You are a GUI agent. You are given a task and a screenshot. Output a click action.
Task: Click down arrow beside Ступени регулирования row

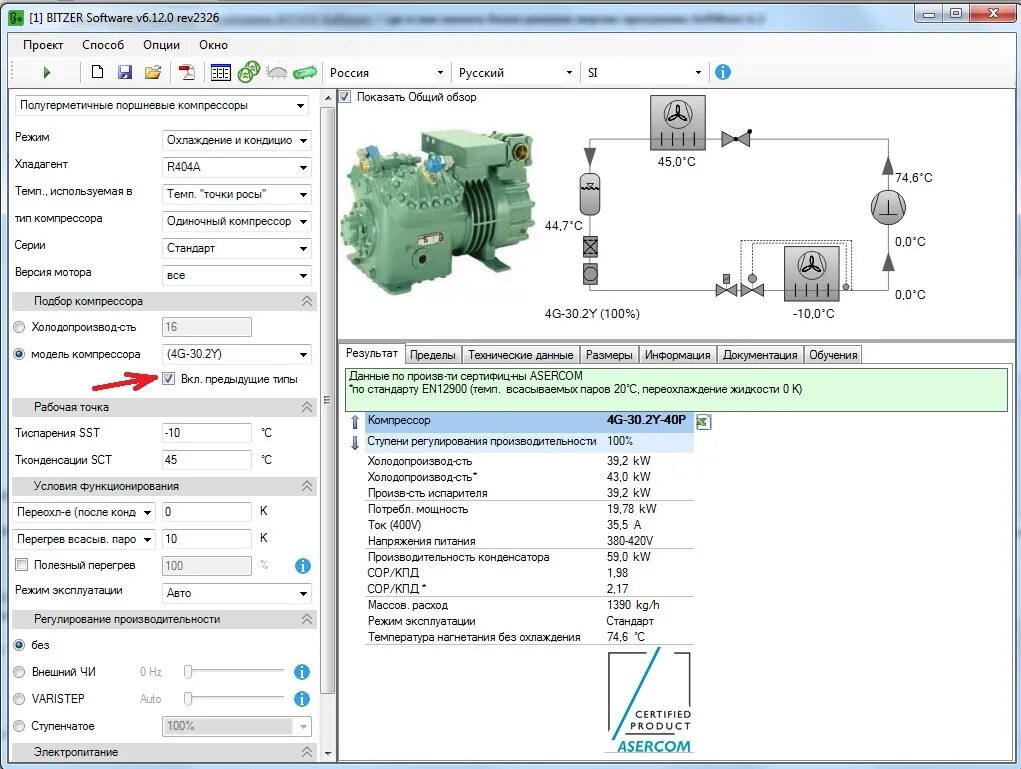pos(354,443)
